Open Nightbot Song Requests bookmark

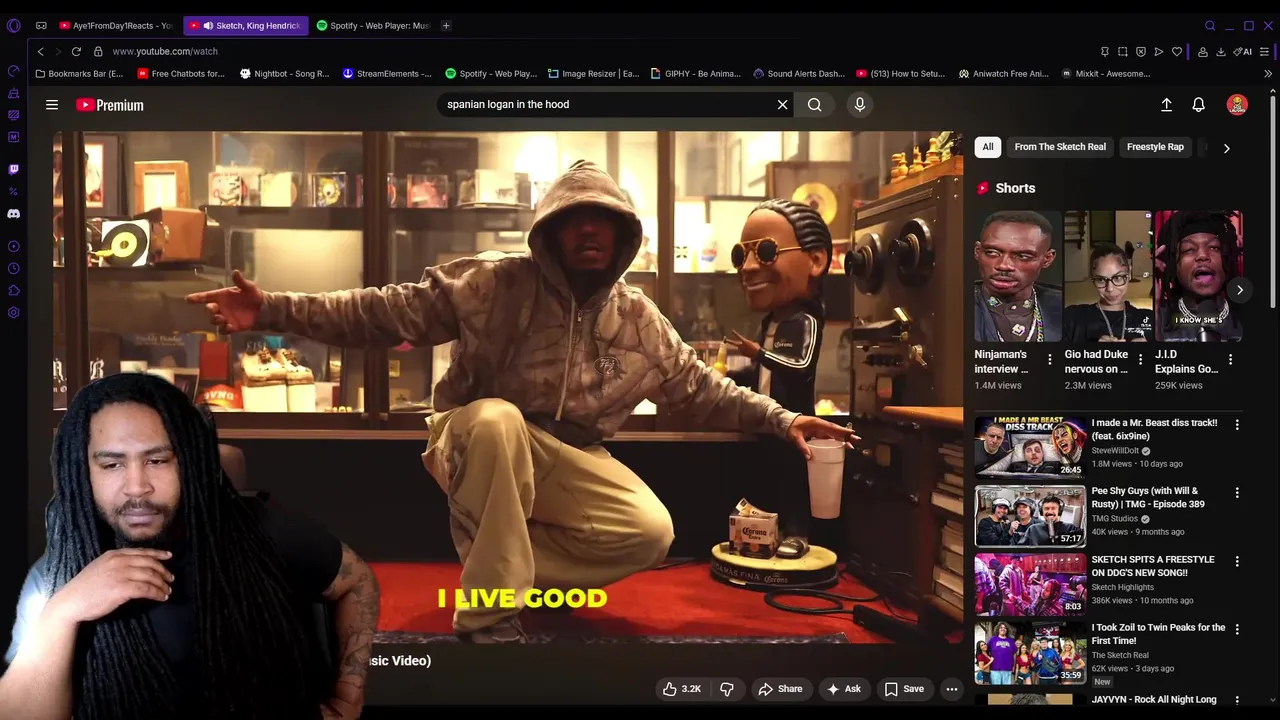point(284,74)
